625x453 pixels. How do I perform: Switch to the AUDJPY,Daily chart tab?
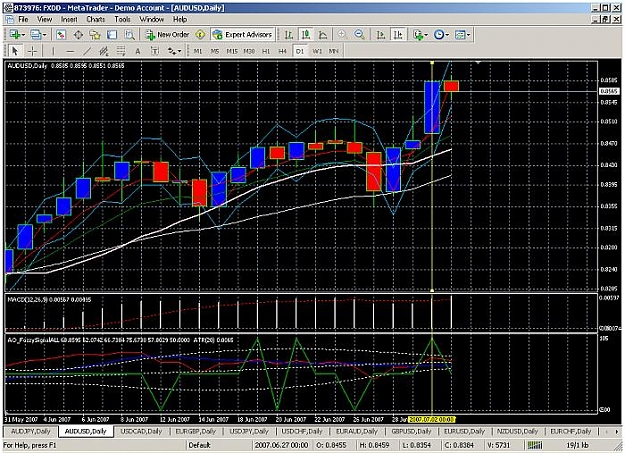click(x=31, y=431)
